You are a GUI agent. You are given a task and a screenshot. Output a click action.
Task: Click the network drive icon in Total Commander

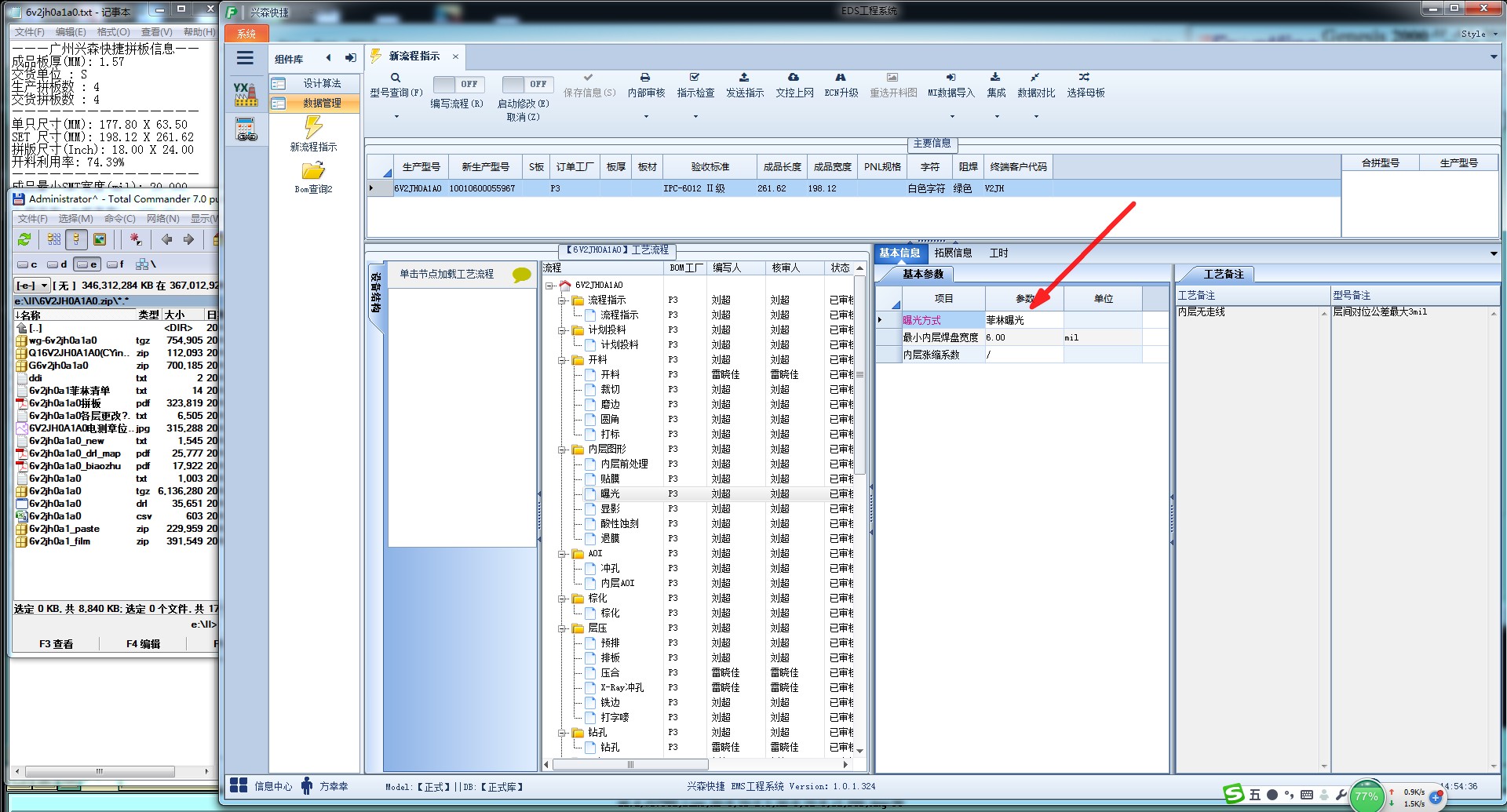point(145,264)
